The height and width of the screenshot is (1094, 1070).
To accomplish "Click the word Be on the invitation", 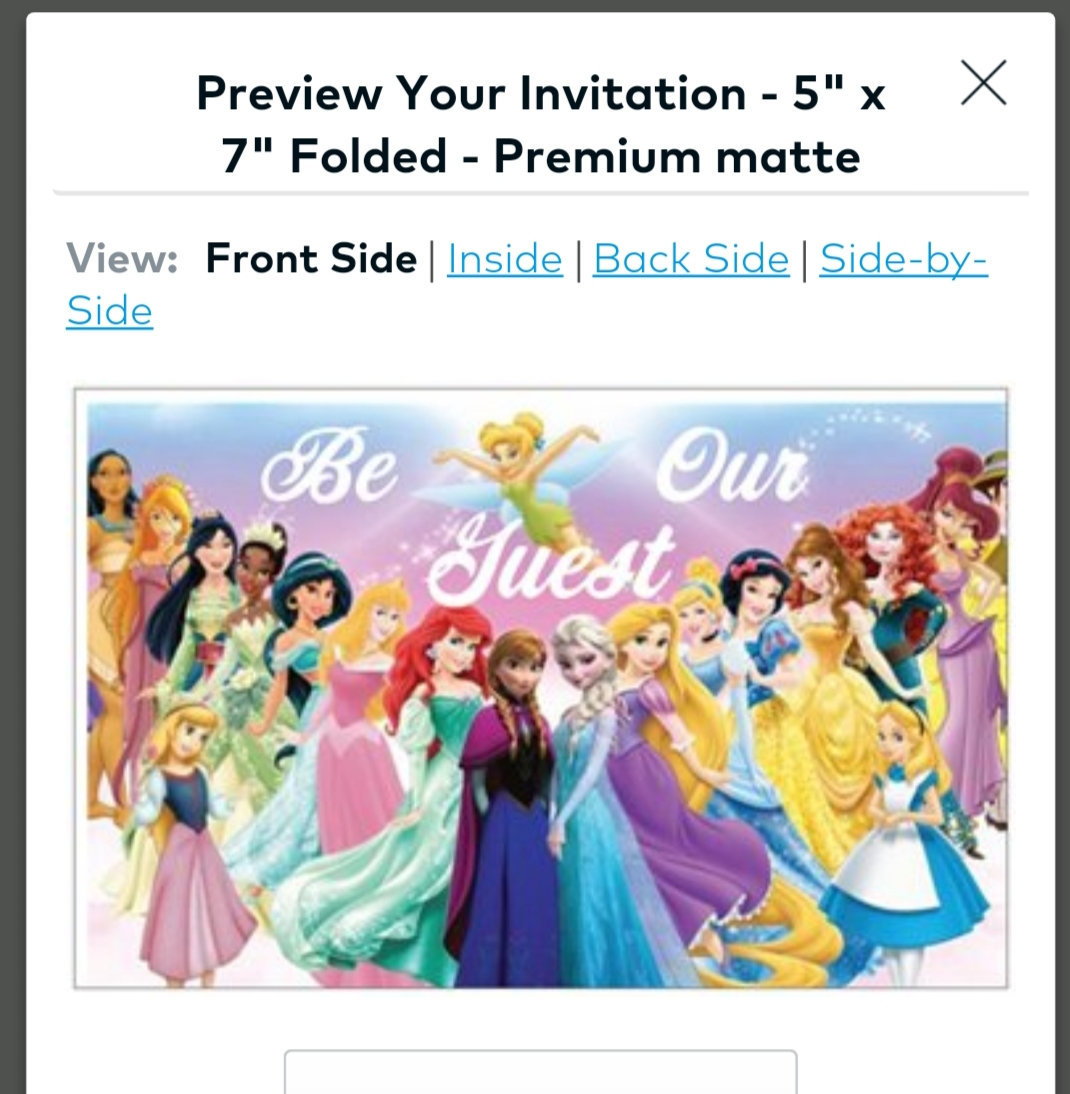I will point(329,466).
